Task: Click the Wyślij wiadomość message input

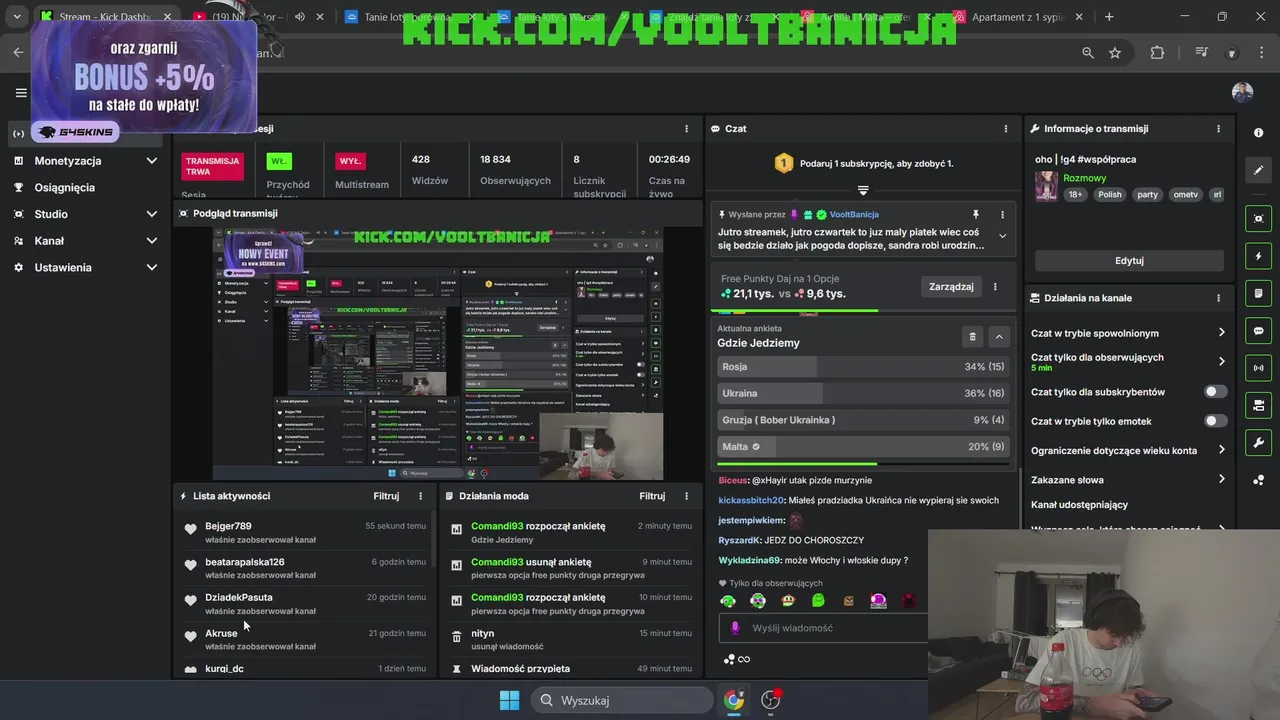Action: click(x=823, y=628)
